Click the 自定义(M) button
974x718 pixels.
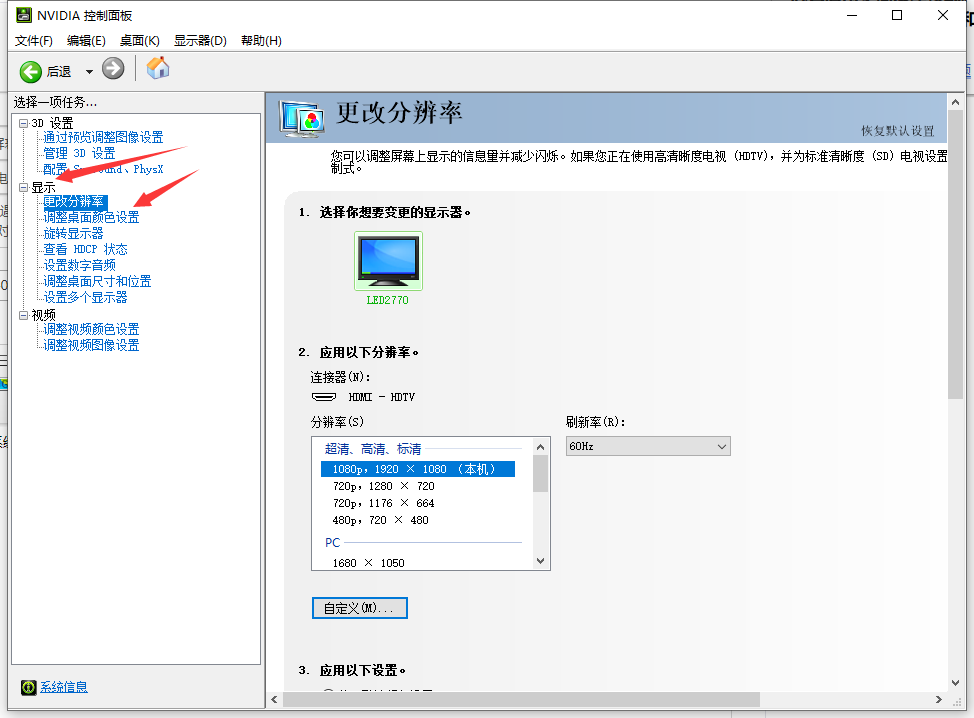click(x=359, y=607)
